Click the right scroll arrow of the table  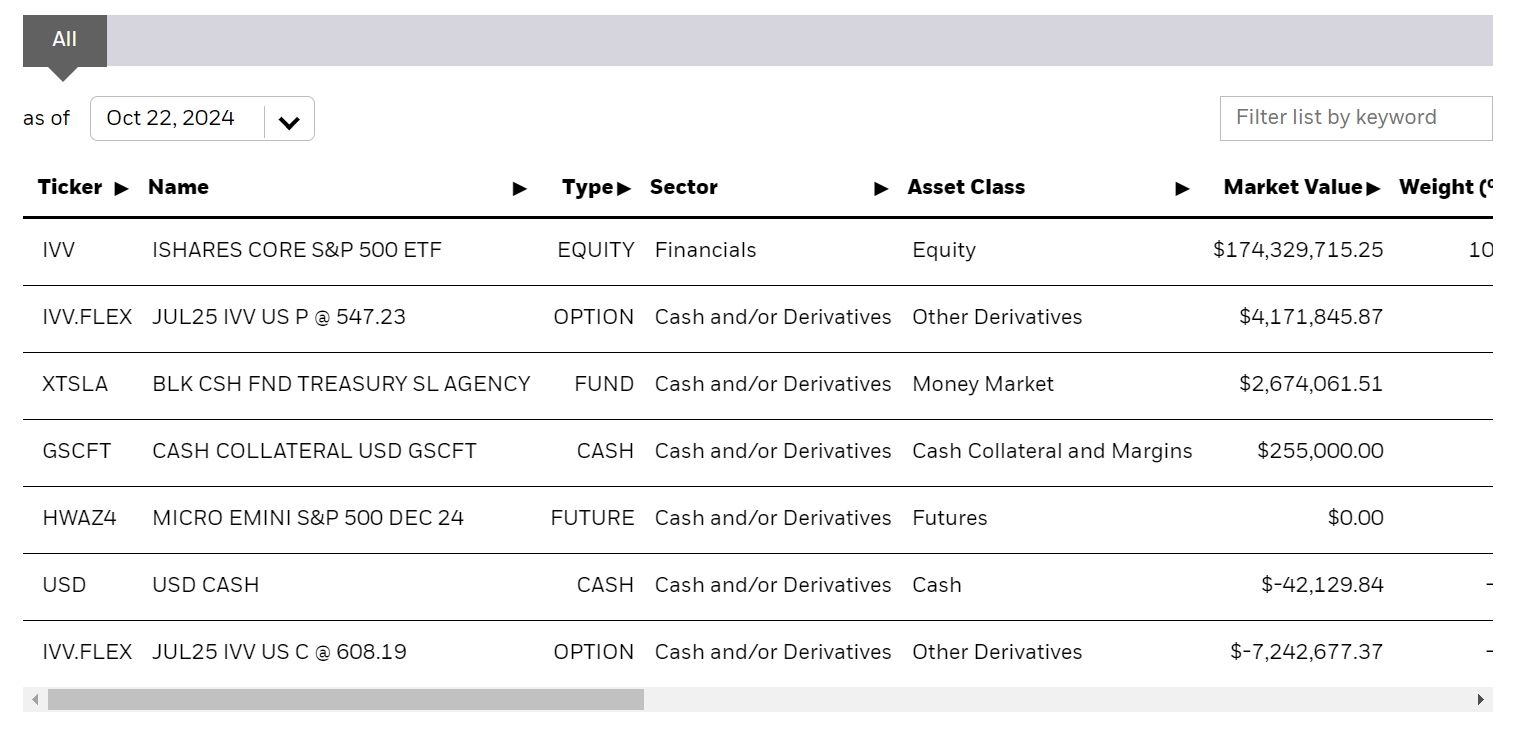pos(1483,700)
